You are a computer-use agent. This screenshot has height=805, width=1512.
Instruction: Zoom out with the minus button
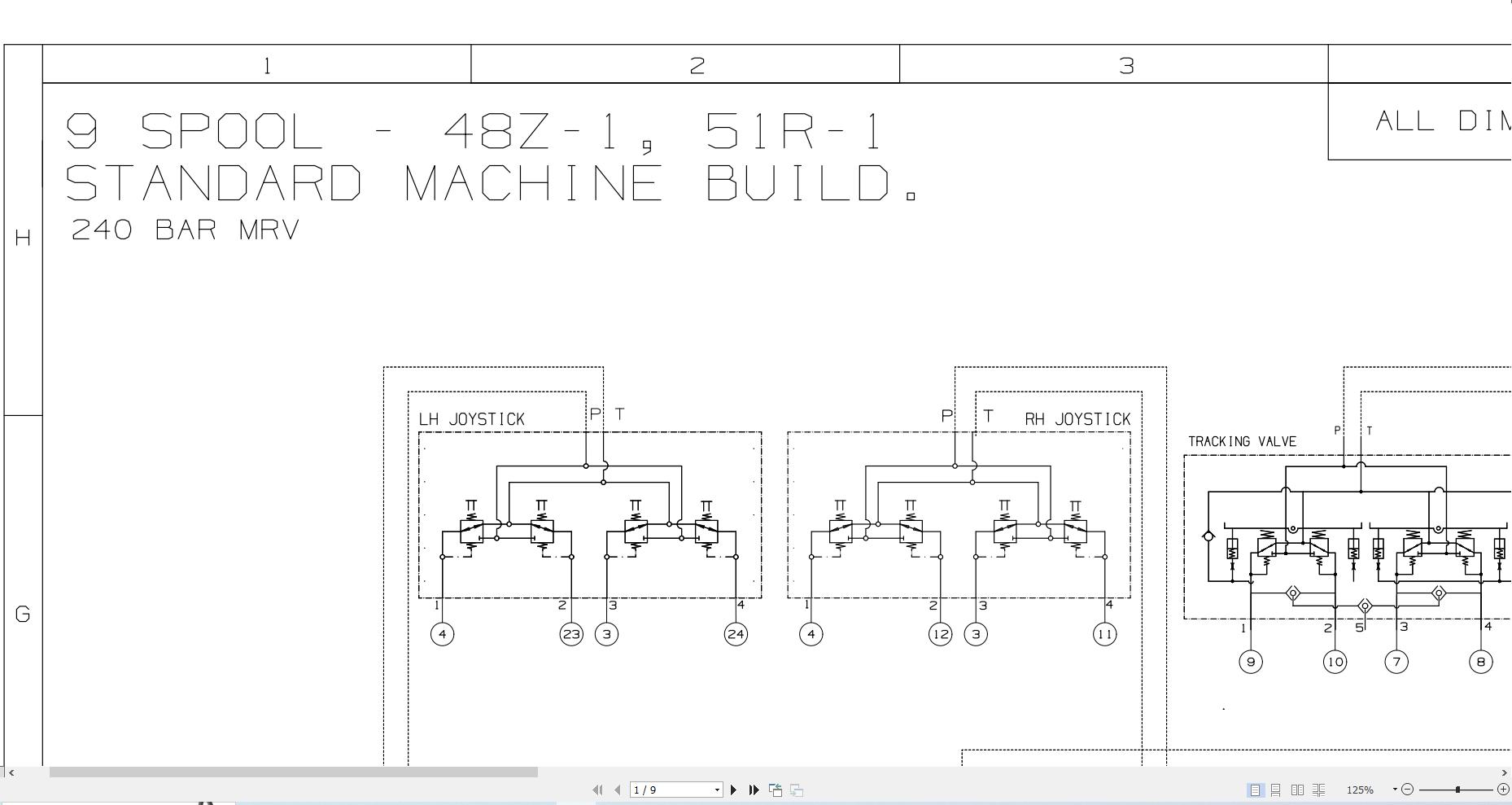coord(1408,790)
